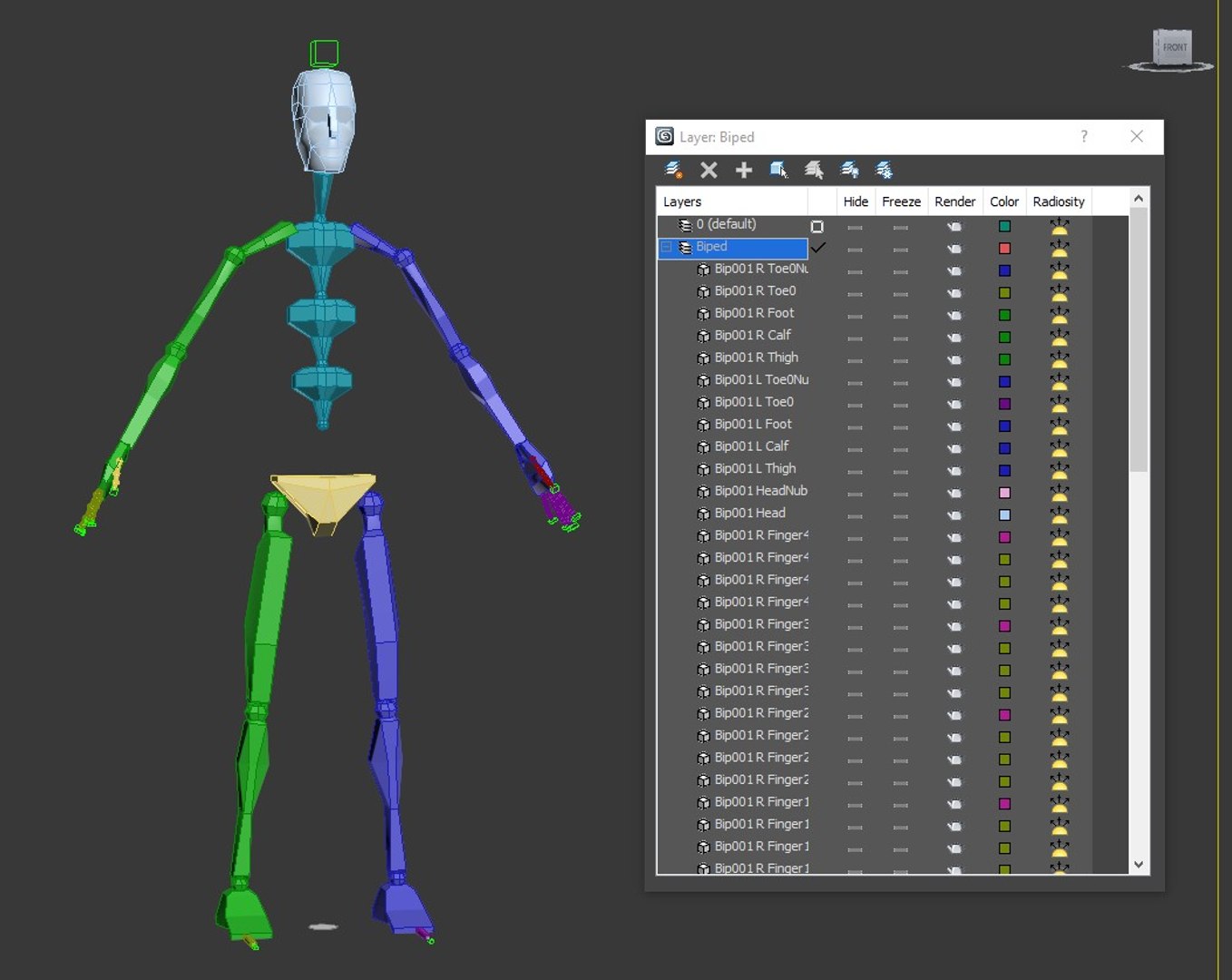Collapse the Biped layer tree node
The image size is (1232, 980).
pyautogui.click(x=666, y=247)
